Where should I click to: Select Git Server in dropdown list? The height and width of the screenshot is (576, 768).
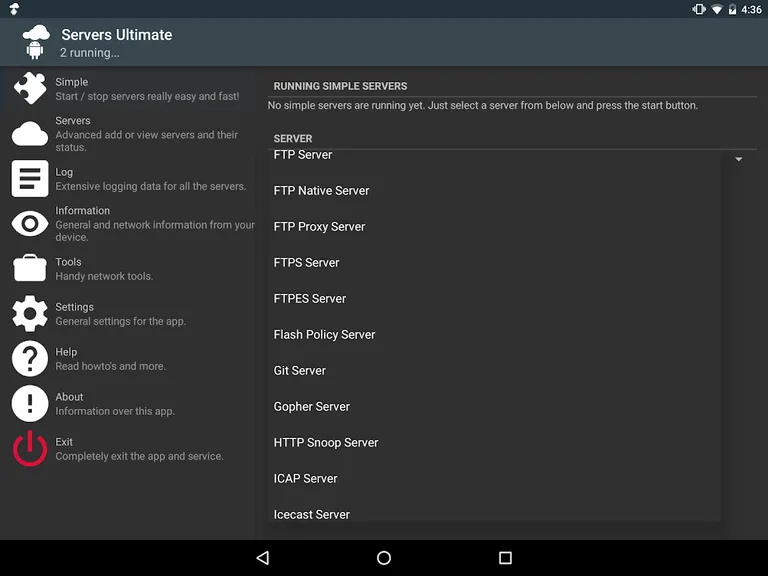pos(300,371)
